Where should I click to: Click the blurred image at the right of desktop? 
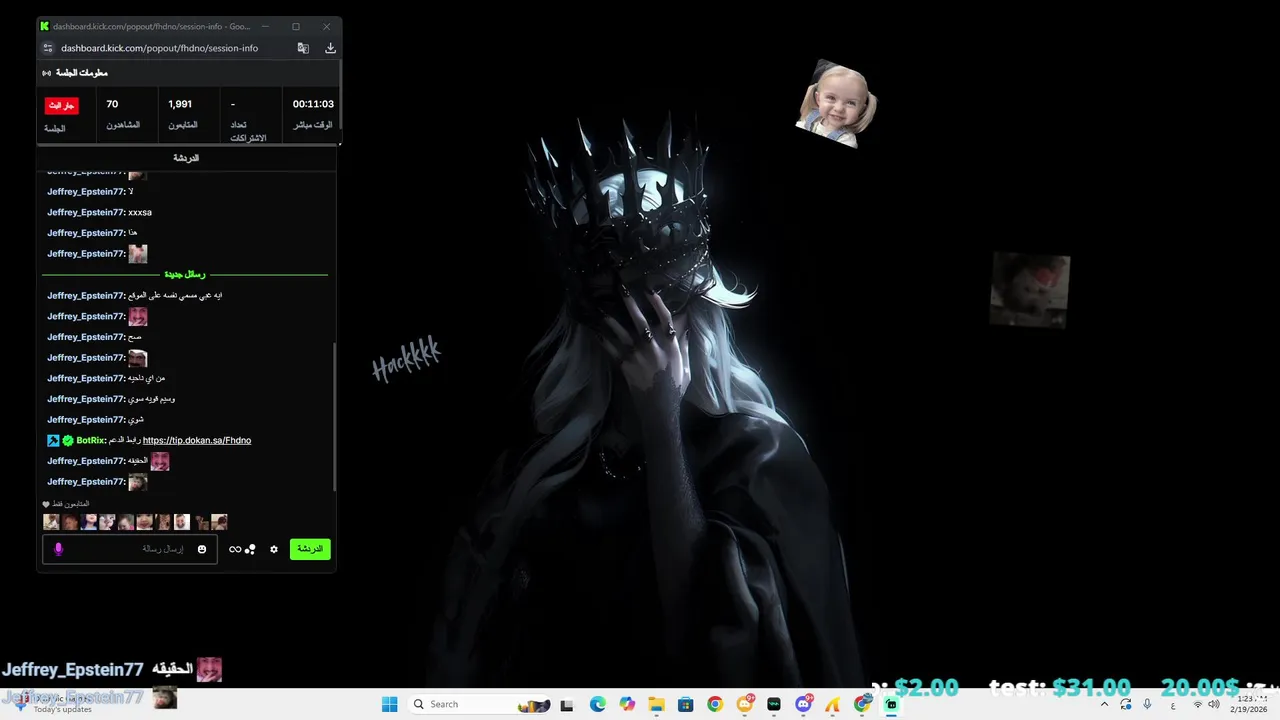(1030, 290)
